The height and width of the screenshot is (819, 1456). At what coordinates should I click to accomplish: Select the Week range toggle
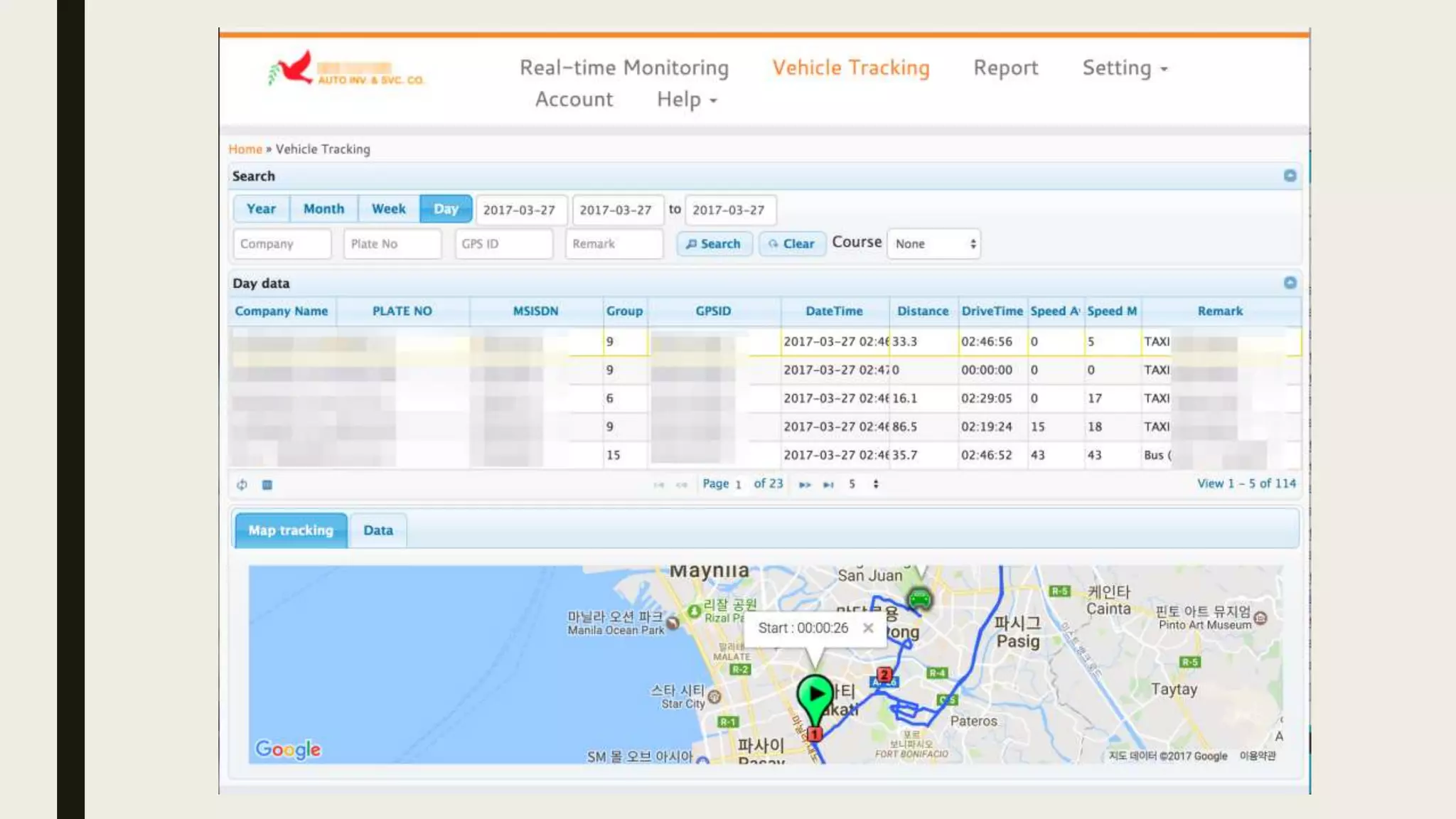388,209
